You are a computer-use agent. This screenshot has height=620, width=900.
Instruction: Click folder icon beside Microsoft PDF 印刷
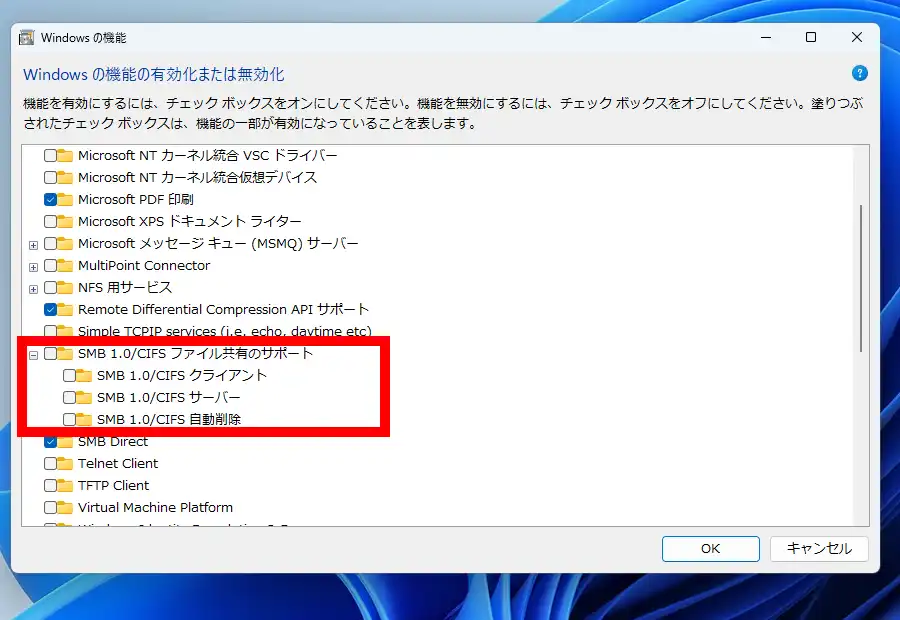65,200
